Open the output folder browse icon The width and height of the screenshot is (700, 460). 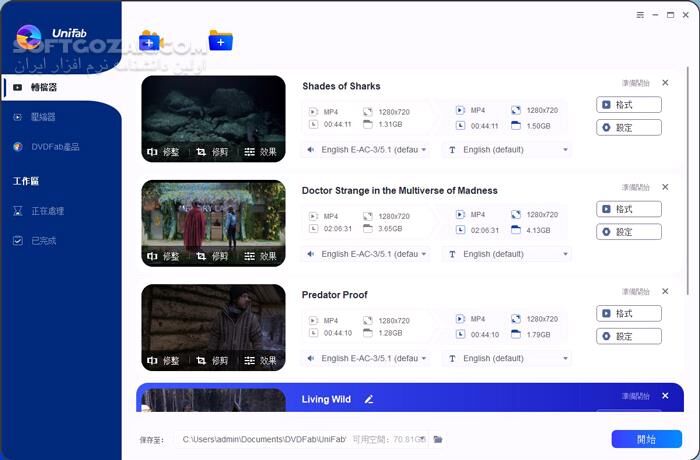[438, 439]
